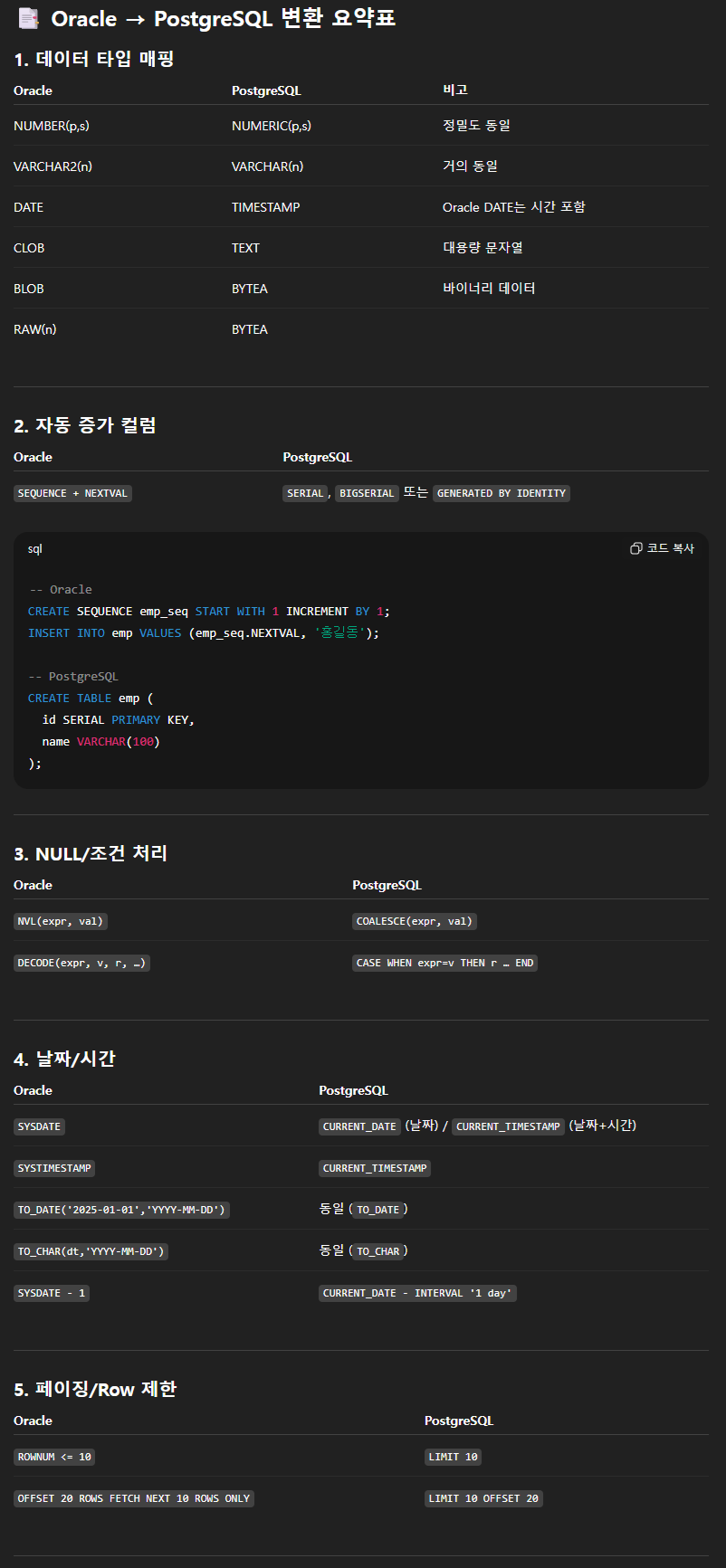The height and width of the screenshot is (1568, 726).
Task: Click the note 바이너리 데이터
Action: click(489, 288)
